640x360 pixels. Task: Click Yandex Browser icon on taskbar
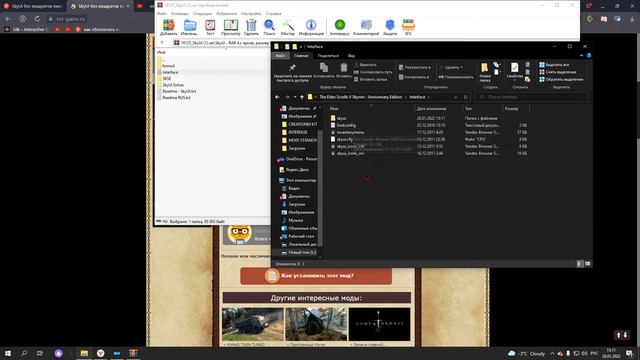click(100, 353)
